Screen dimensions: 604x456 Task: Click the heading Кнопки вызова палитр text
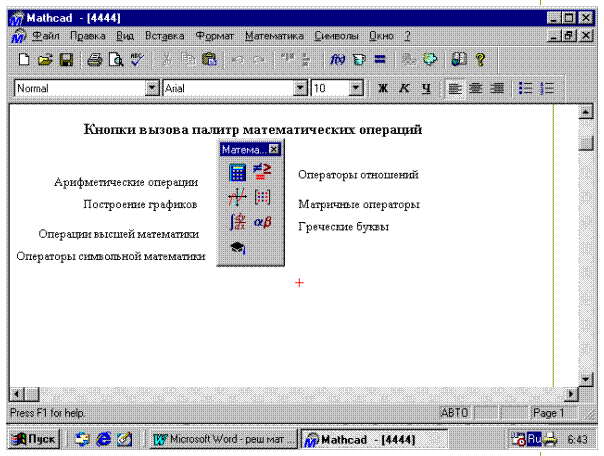[x=163, y=129]
